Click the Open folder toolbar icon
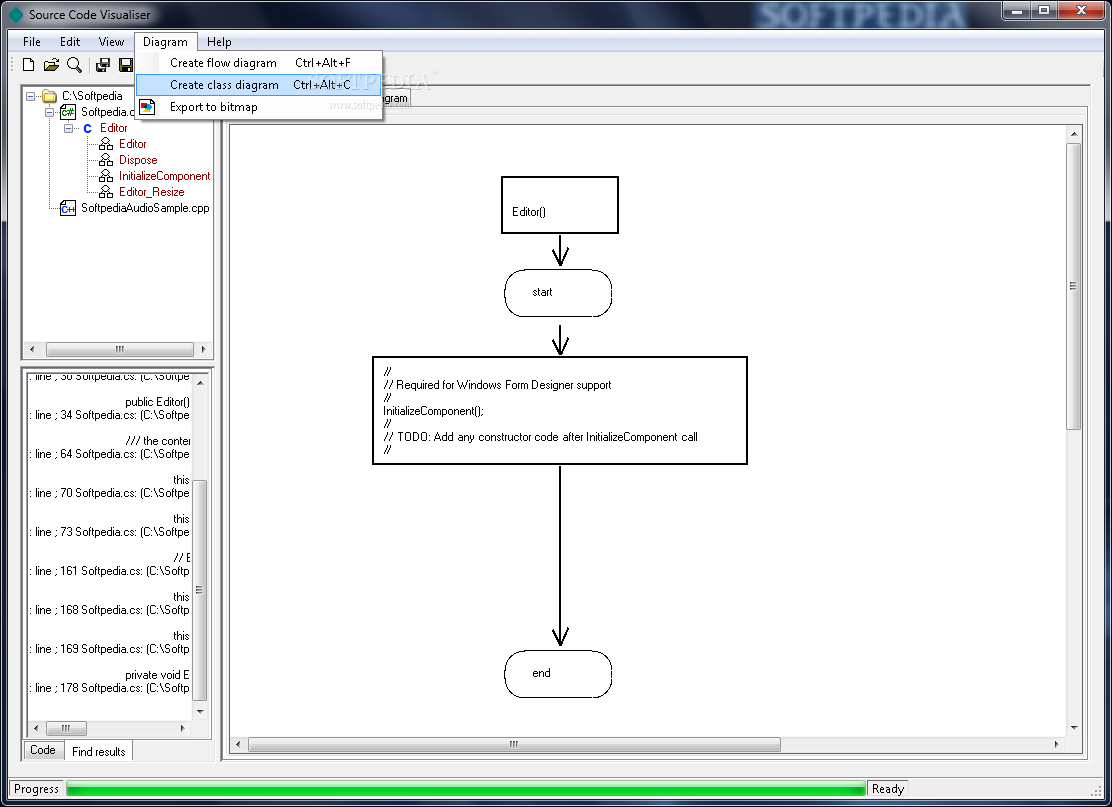1112x807 pixels. [51, 65]
